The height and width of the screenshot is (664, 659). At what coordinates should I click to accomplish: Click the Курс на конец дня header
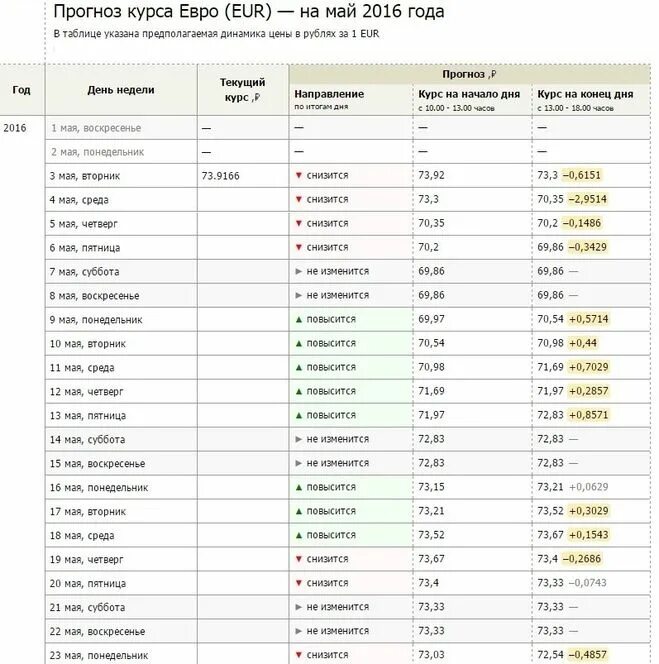pos(585,93)
